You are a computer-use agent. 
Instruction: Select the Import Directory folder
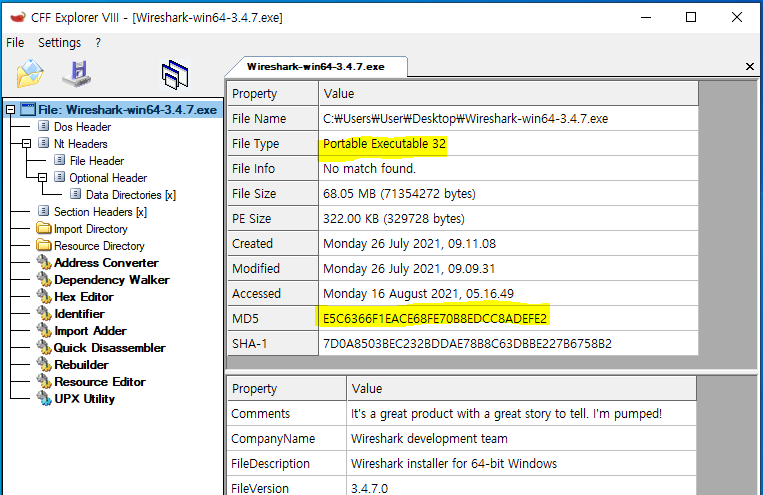coord(91,229)
